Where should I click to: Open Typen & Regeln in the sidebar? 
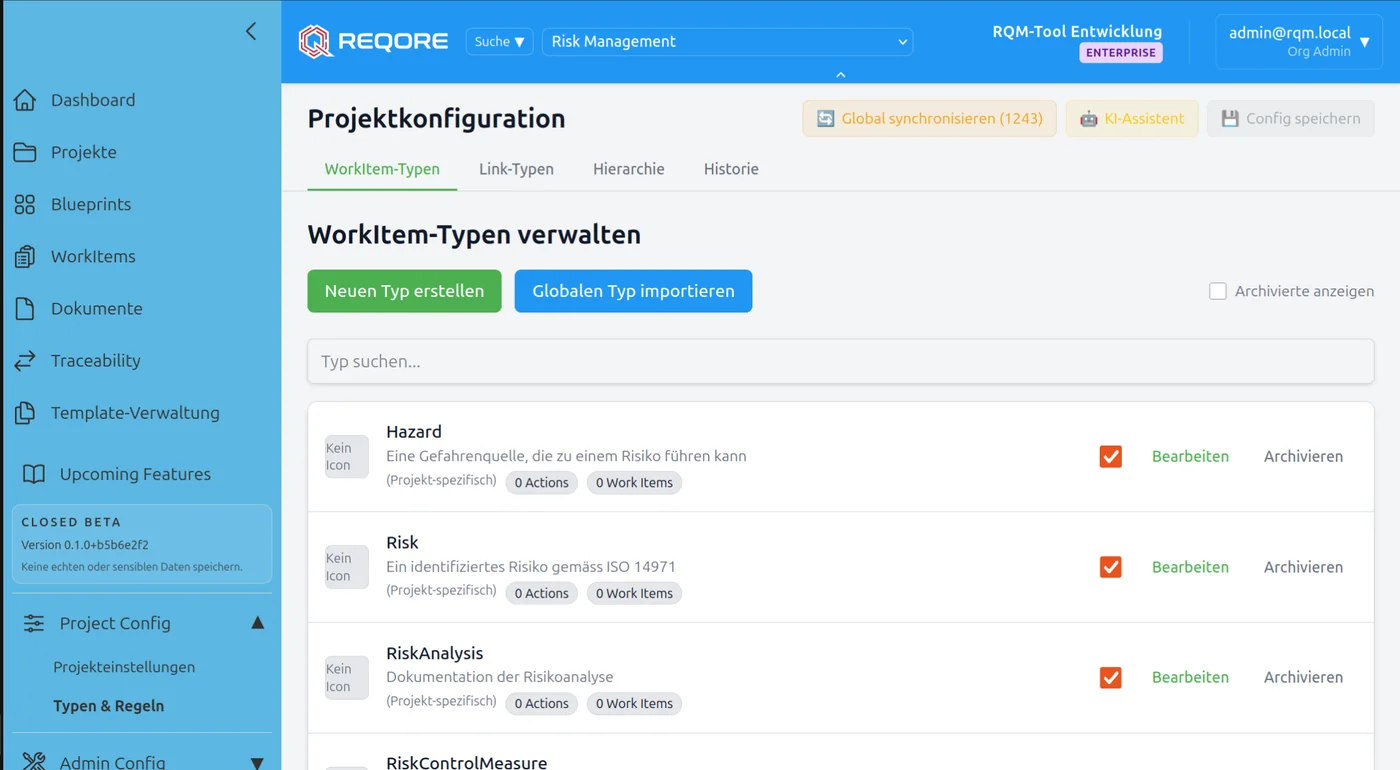click(108, 706)
